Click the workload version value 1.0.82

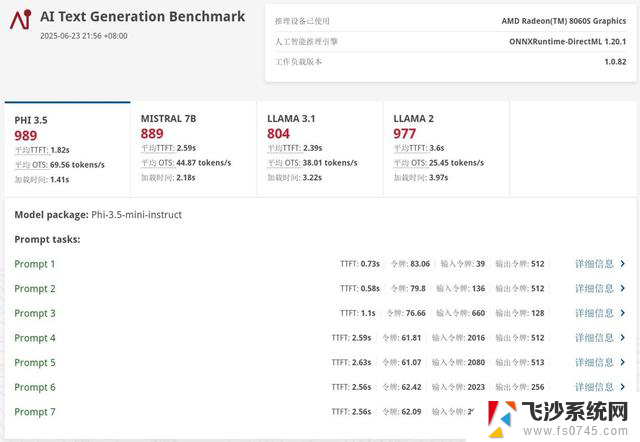click(616, 62)
